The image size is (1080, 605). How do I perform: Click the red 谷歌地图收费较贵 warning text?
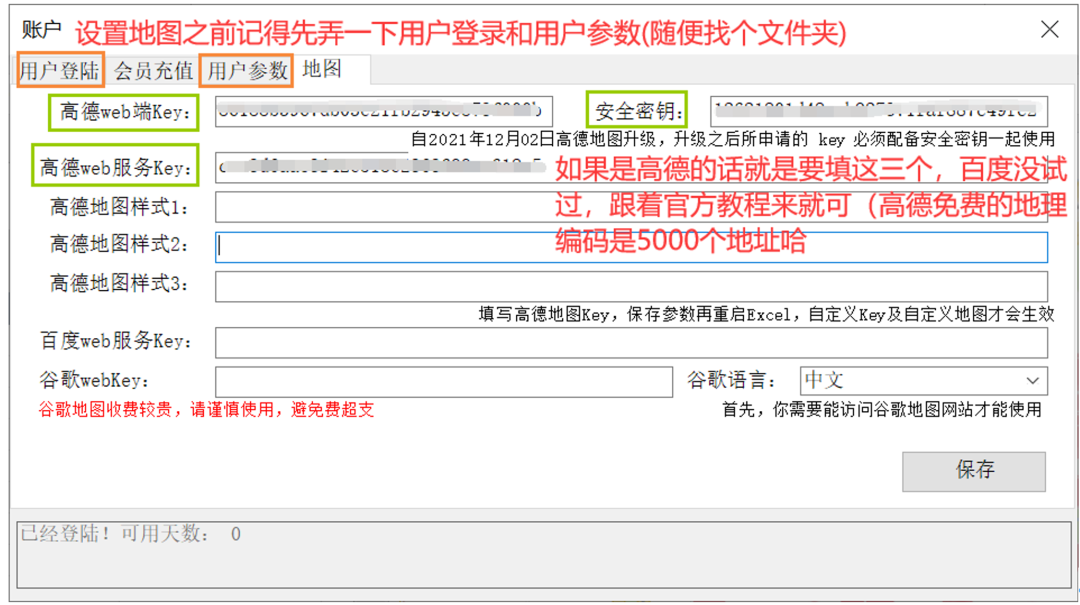[206, 410]
